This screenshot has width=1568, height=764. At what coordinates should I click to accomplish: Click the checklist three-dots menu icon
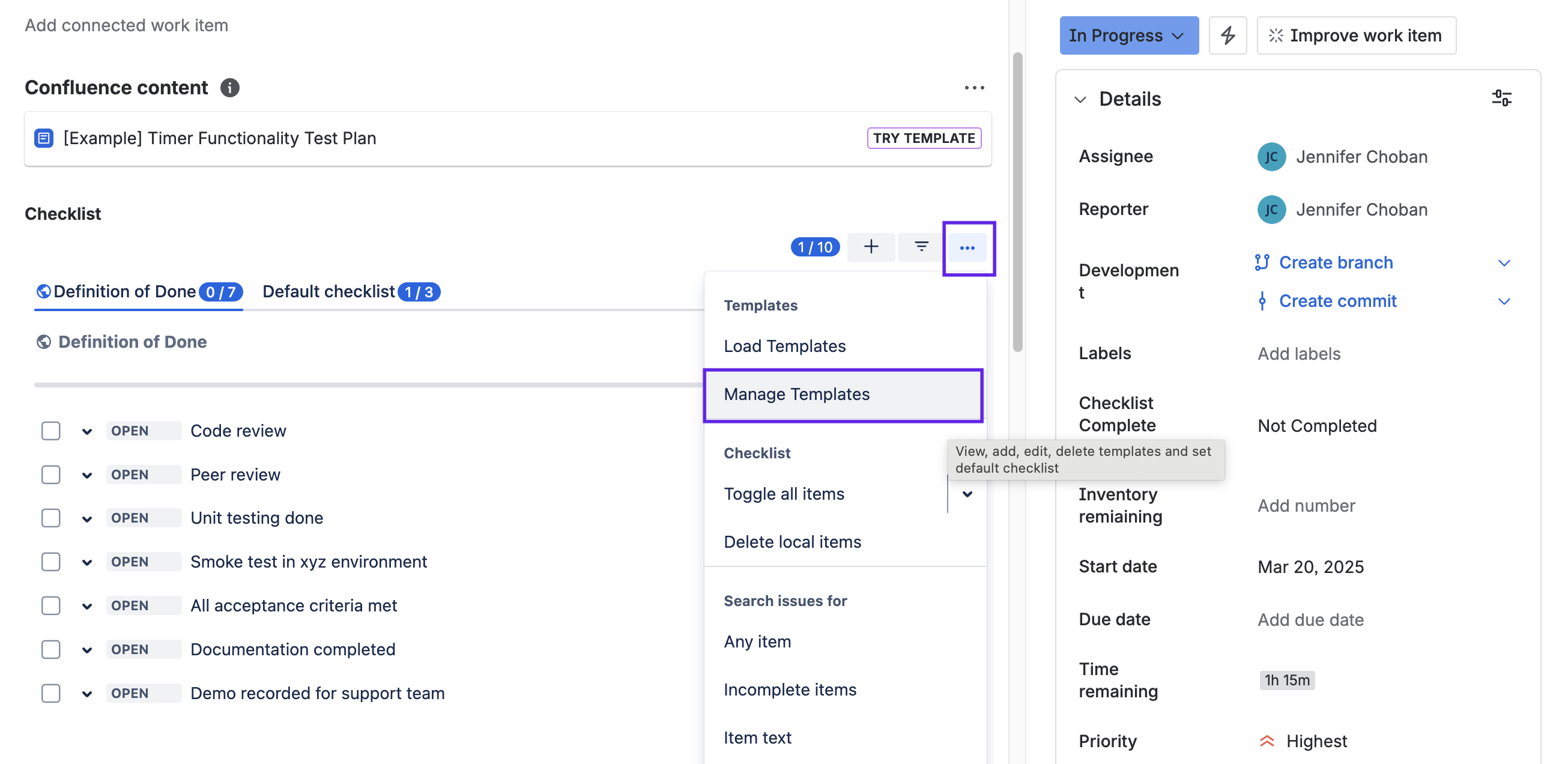[x=967, y=248]
